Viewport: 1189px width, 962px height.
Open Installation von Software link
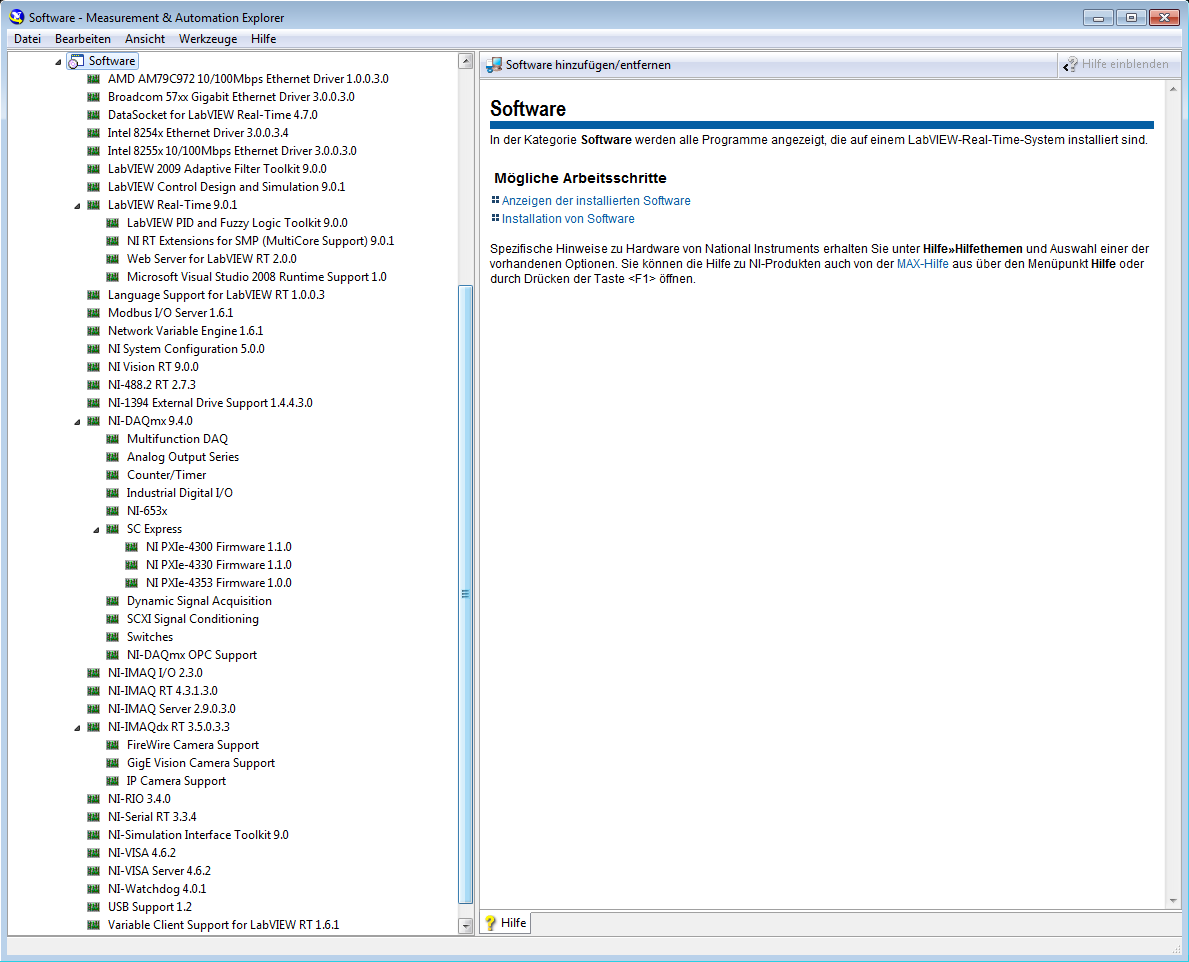pyautogui.click(x=568, y=219)
